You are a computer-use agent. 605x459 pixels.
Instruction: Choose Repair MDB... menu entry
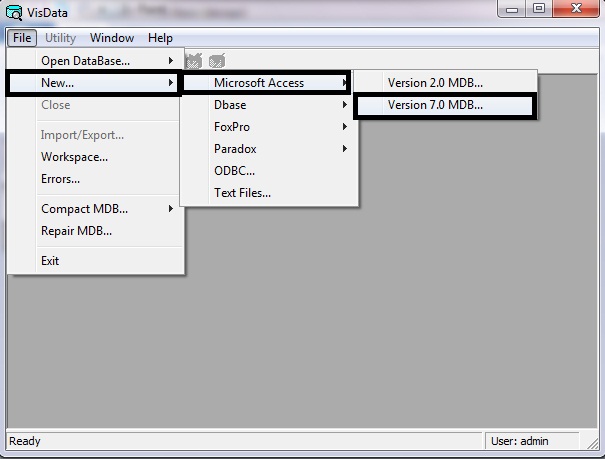coord(95,231)
